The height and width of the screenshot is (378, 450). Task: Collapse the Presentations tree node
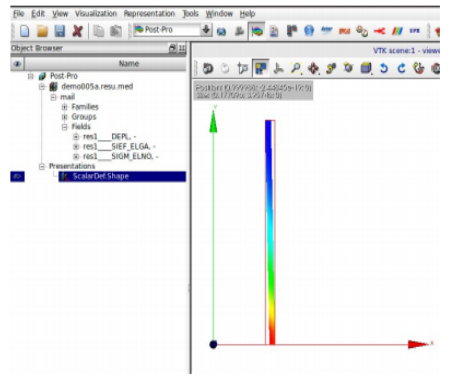tap(42, 166)
